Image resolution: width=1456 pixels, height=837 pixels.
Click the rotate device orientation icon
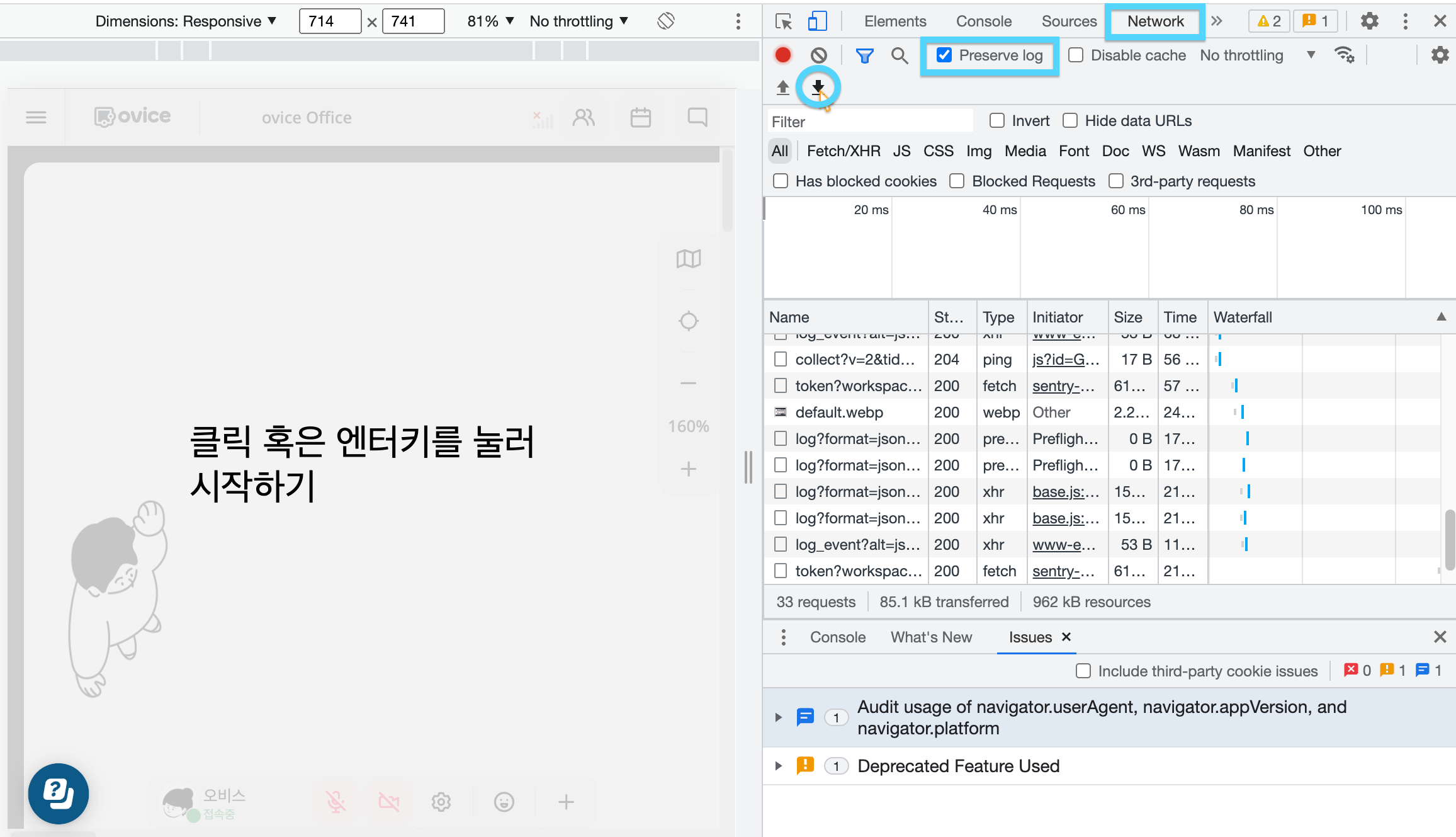pyautogui.click(x=665, y=21)
